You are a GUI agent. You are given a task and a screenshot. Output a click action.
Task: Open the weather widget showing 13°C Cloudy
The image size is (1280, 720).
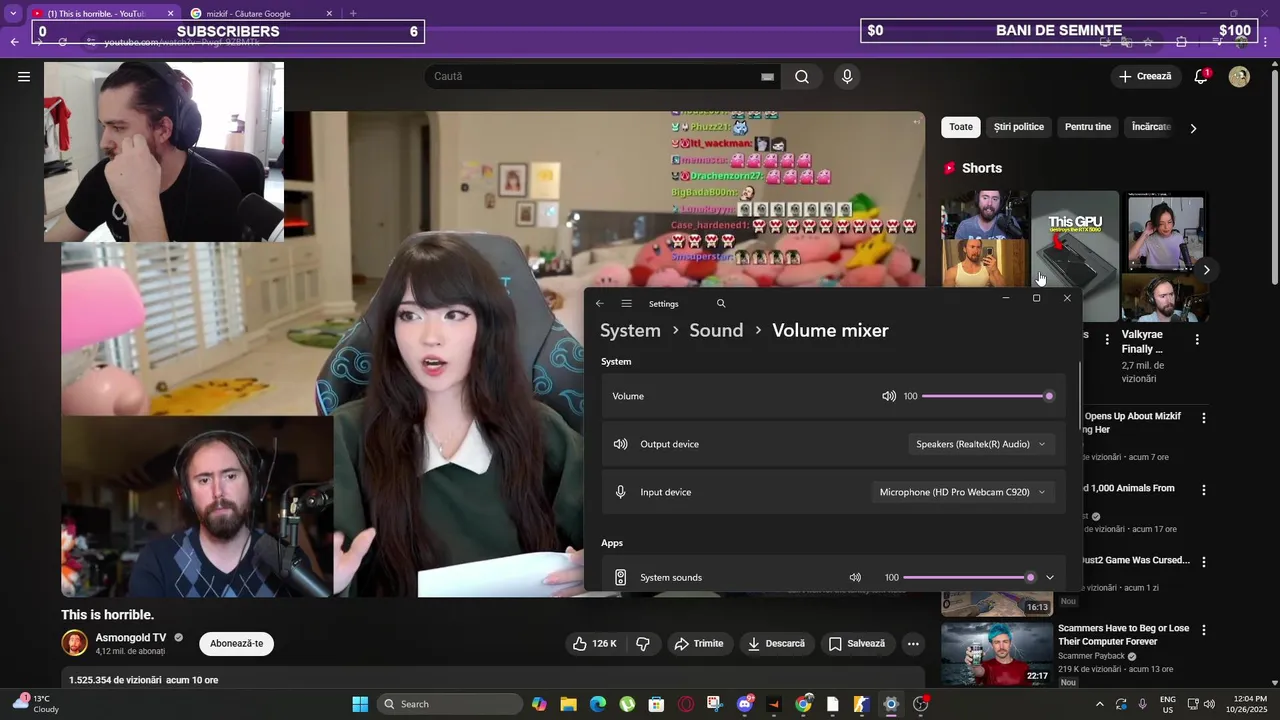[x=36, y=704]
